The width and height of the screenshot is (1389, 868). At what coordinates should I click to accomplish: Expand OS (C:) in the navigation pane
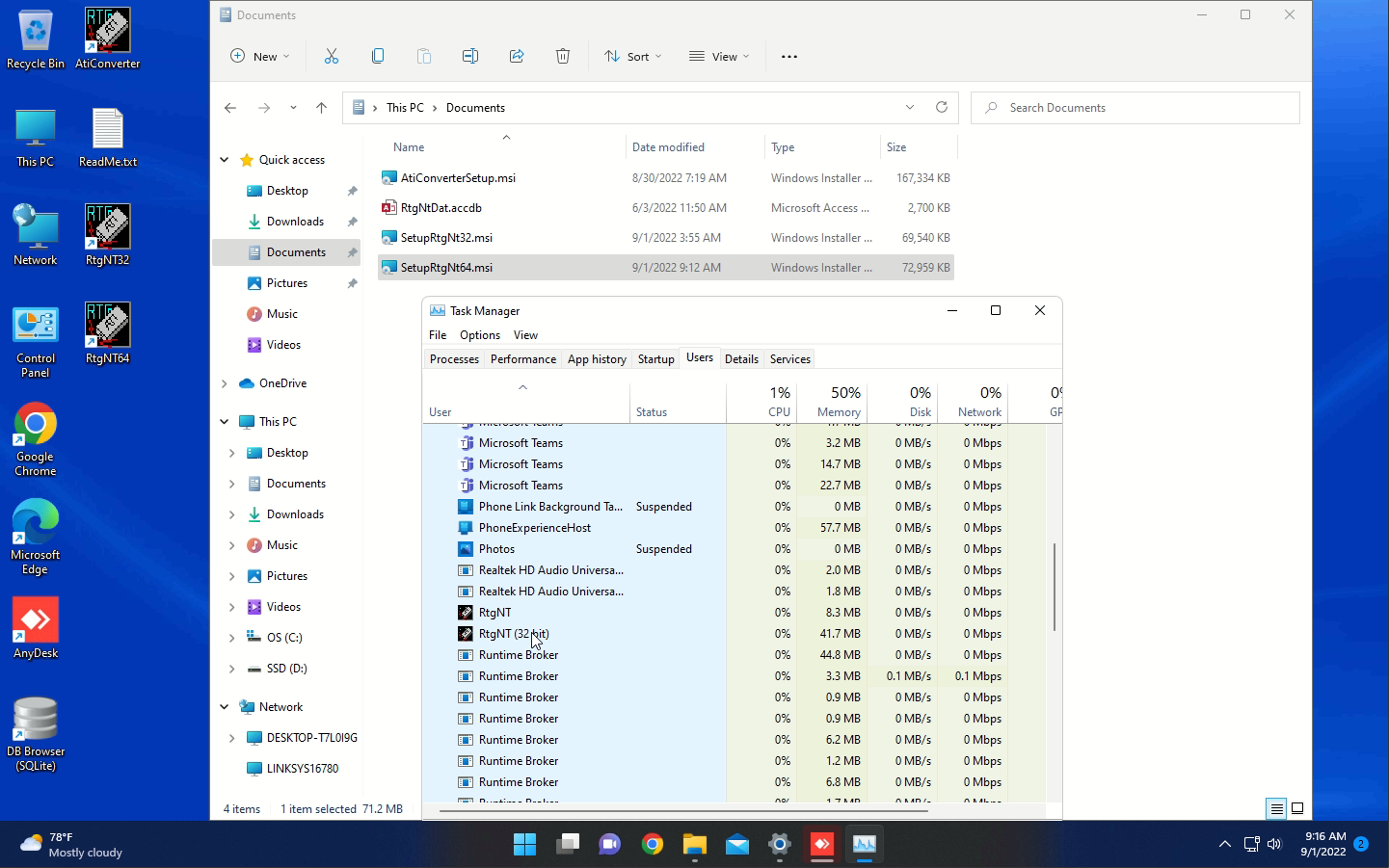click(232, 638)
